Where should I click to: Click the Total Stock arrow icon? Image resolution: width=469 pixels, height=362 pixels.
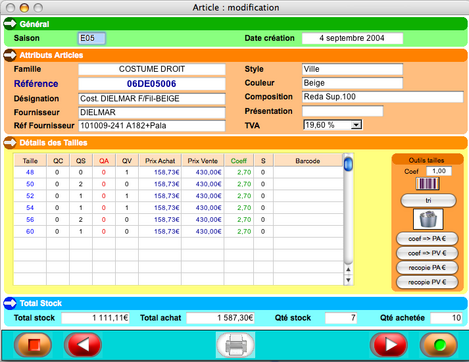(x=10, y=303)
